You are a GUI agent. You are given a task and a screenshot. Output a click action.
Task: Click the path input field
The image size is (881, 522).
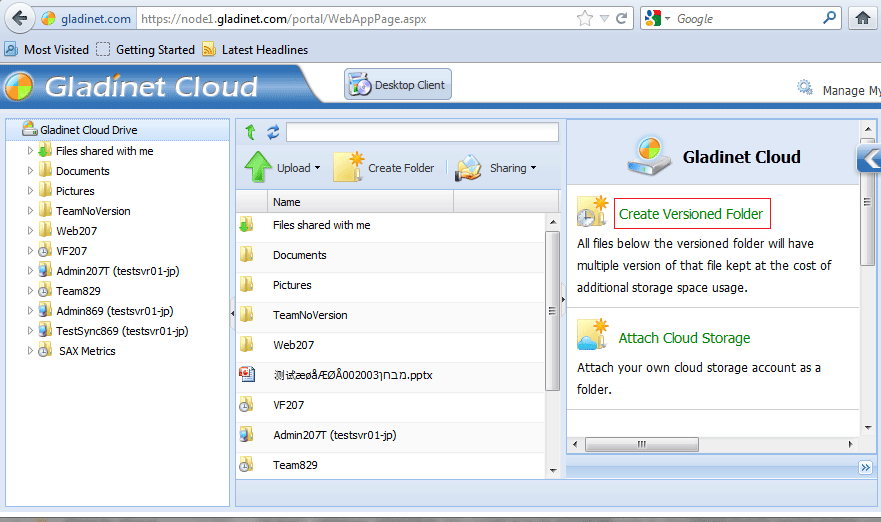point(423,132)
